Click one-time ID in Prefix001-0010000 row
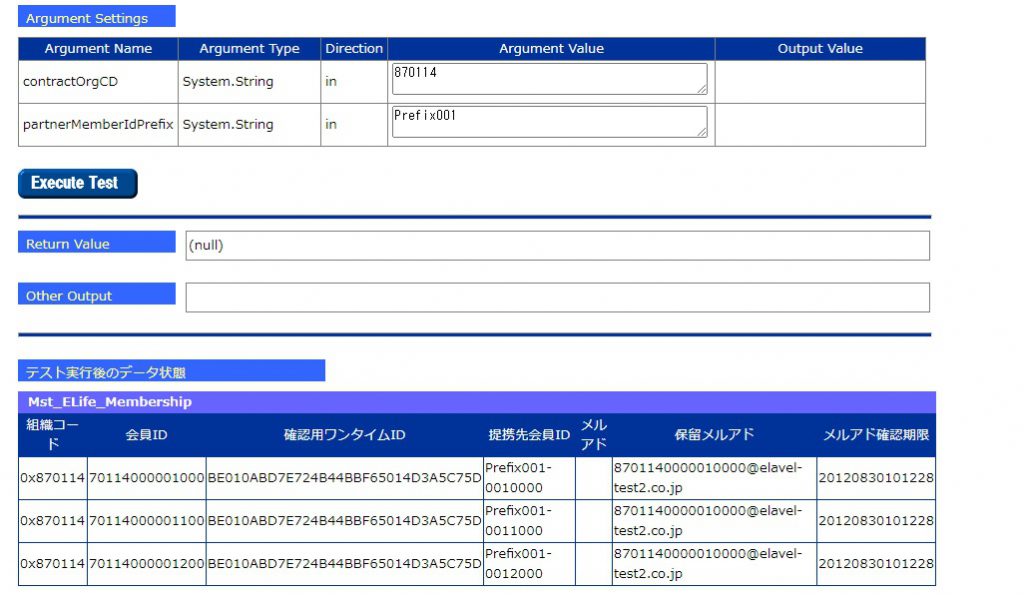The height and width of the screenshot is (596, 1024). click(344, 478)
